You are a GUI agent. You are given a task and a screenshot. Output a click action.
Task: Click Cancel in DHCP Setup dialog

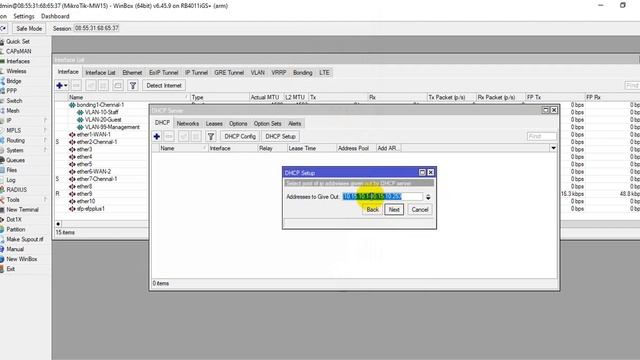coord(420,209)
